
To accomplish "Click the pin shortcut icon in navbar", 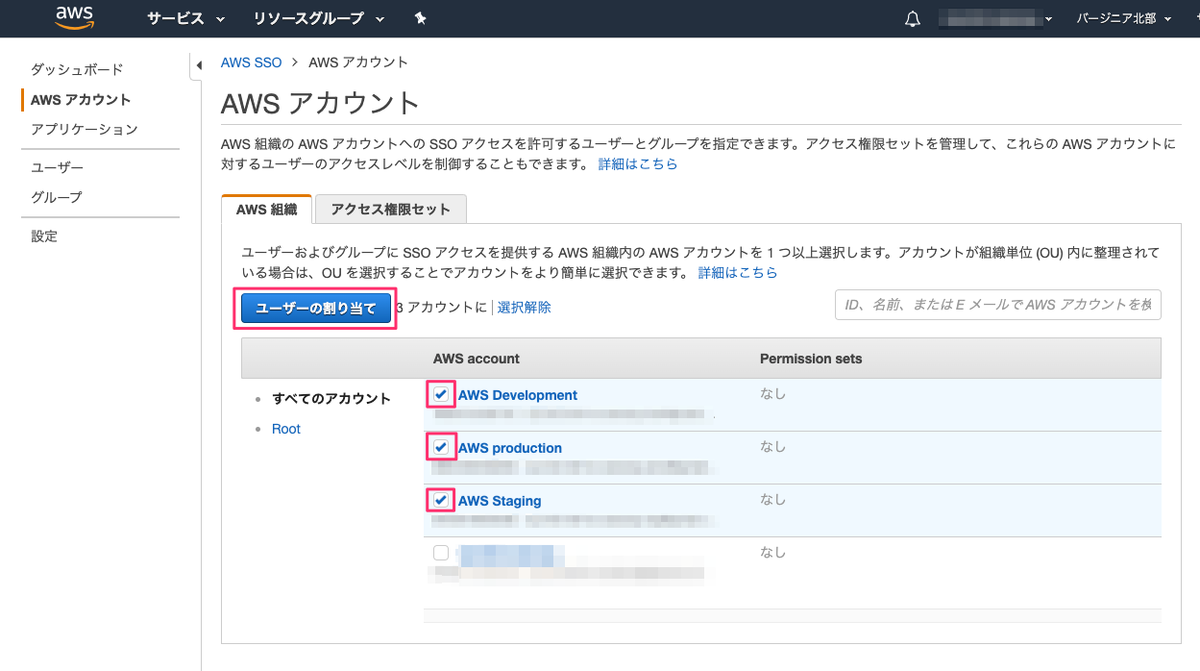I will pyautogui.click(x=420, y=19).
